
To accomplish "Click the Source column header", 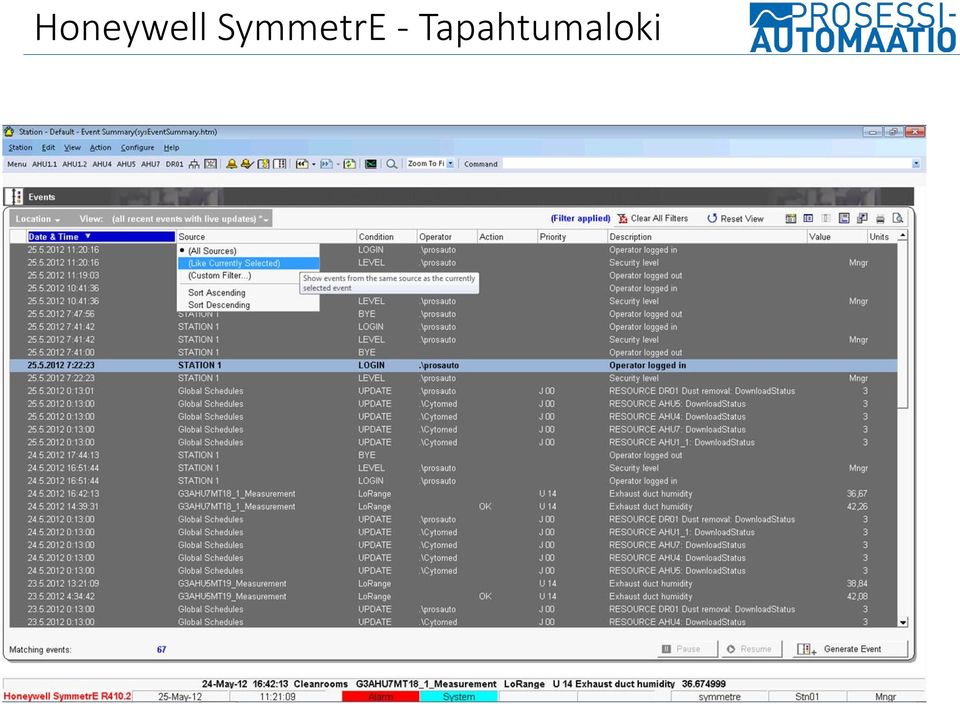I will (x=266, y=237).
